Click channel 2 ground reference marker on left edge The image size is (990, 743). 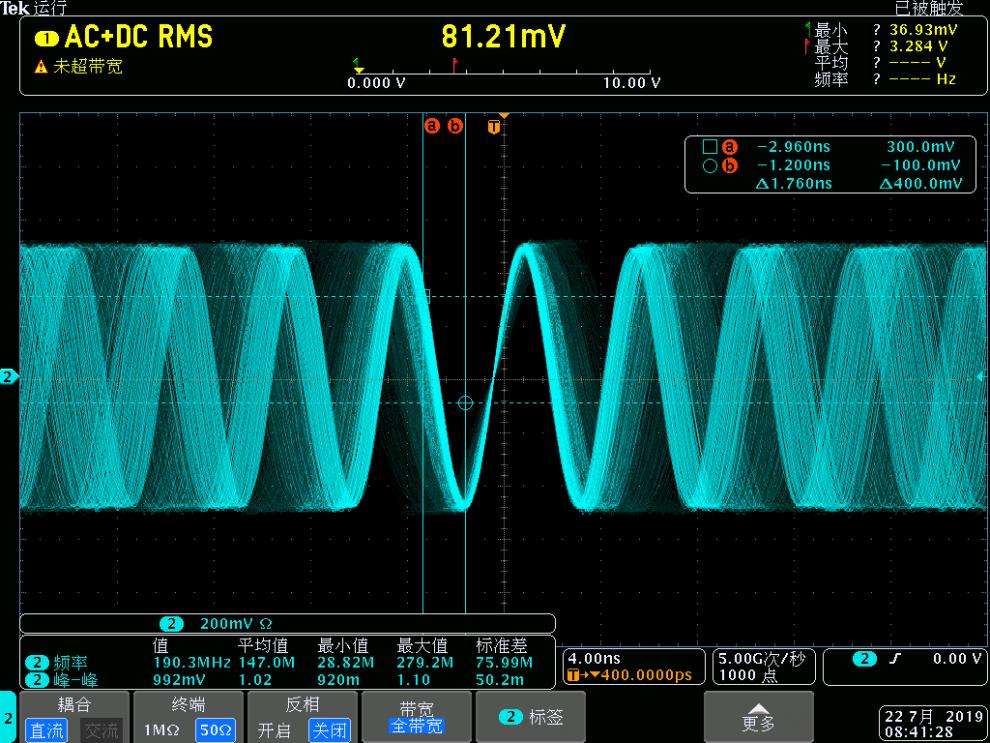coord(9,377)
